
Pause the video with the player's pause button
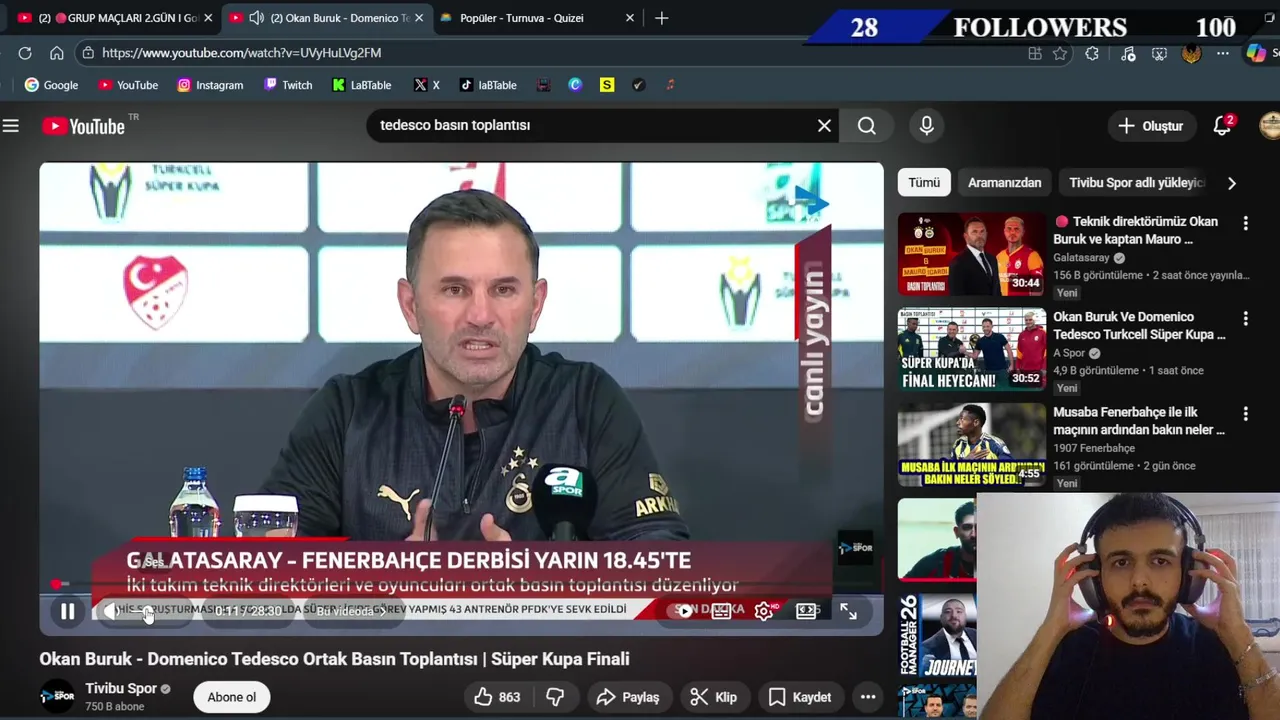pyautogui.click(x=67, y=611)
